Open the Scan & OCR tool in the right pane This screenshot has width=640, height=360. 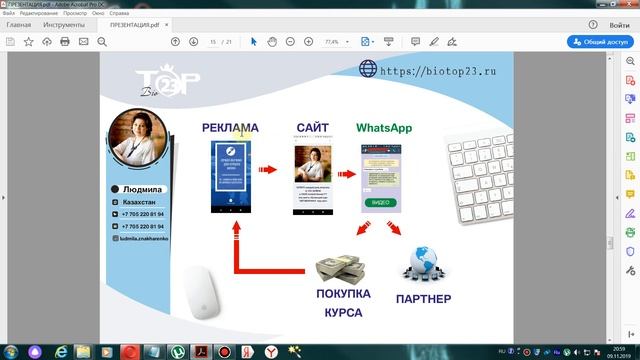pos(630,232)
